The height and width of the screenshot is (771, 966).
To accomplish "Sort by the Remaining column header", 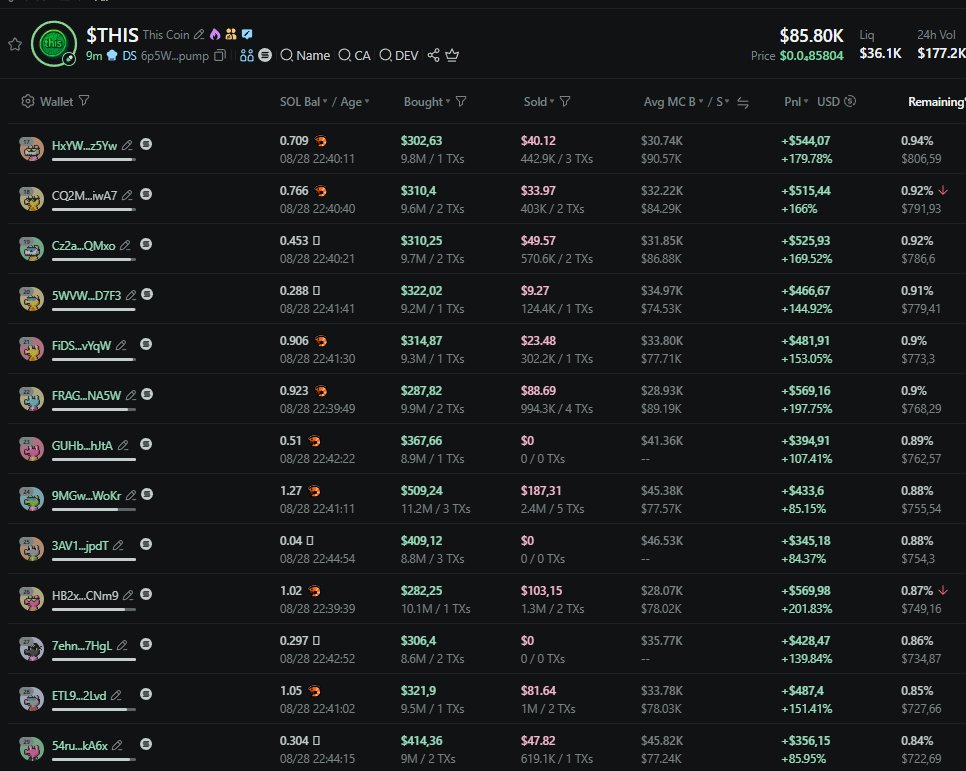I will 935,102.
